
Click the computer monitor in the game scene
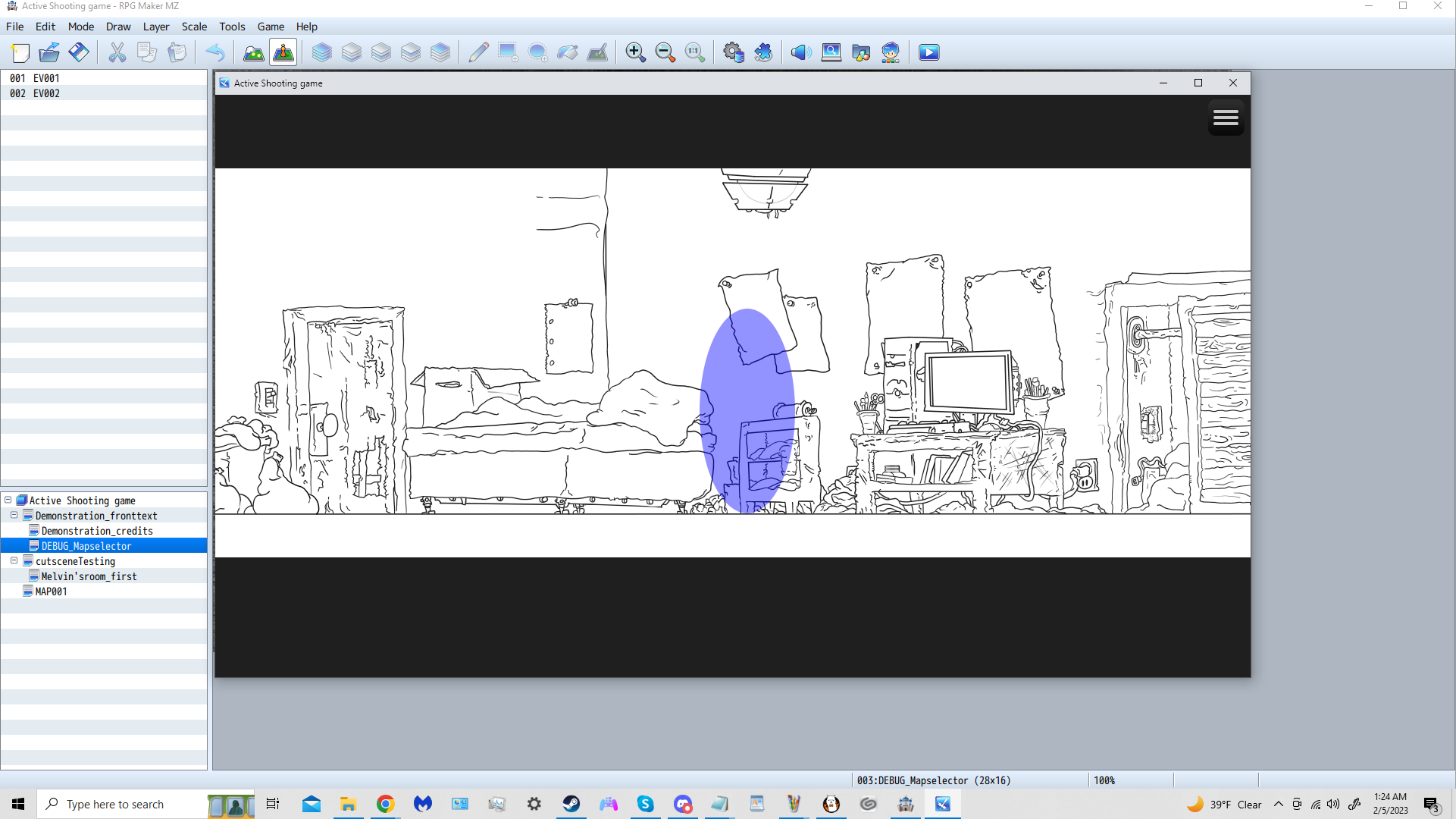click(969, 382)
